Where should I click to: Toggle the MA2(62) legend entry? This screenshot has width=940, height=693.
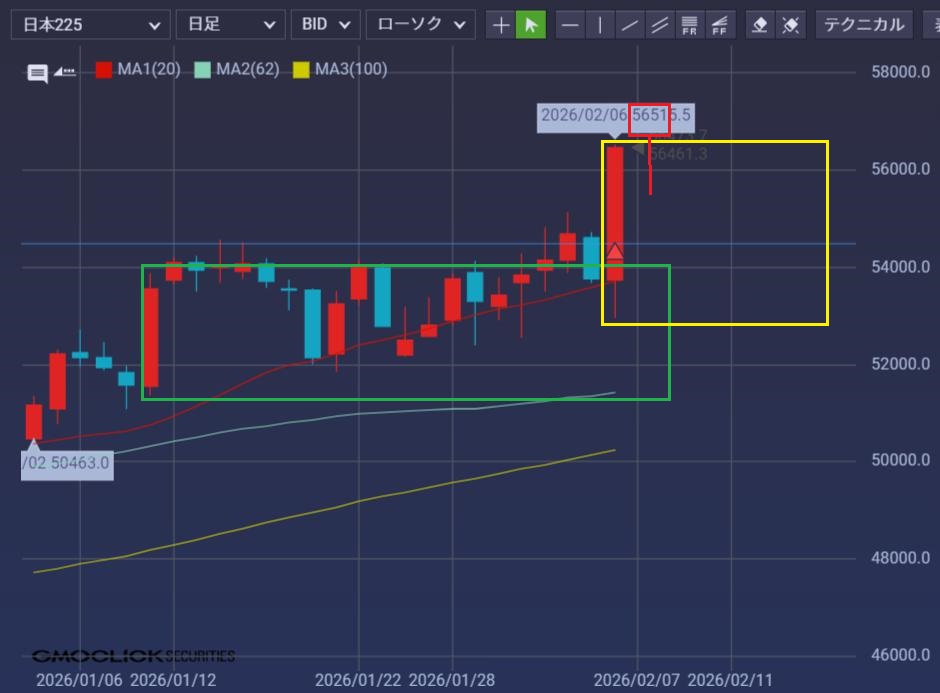238,69
